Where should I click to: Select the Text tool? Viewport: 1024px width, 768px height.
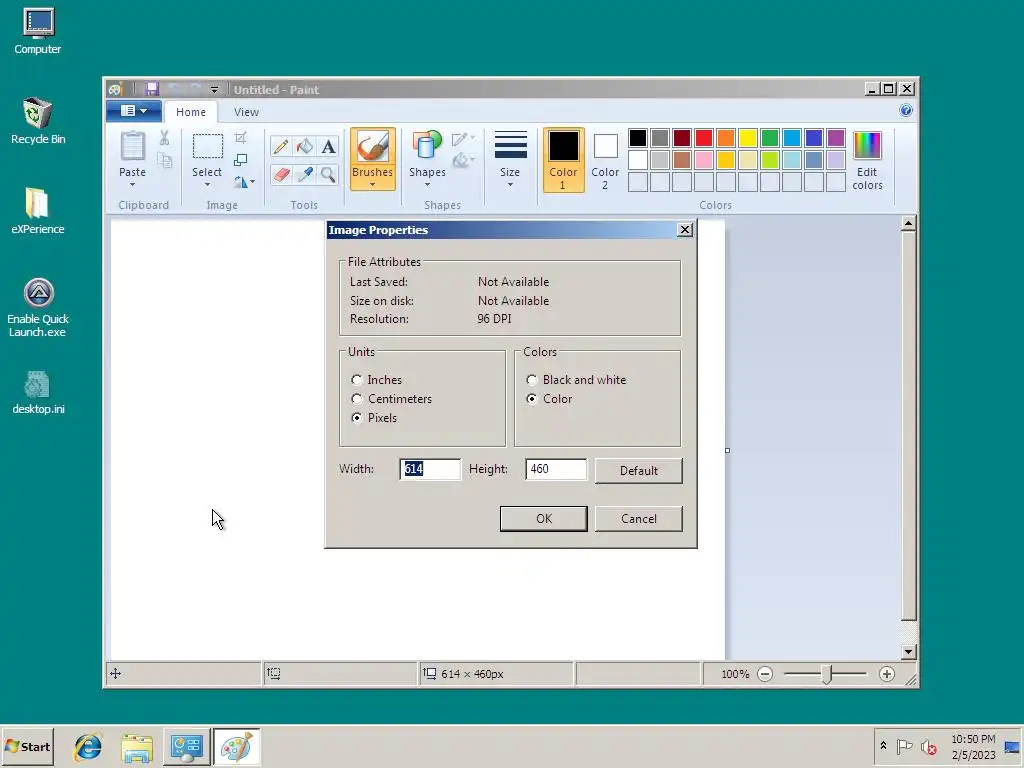click(328, 146)
